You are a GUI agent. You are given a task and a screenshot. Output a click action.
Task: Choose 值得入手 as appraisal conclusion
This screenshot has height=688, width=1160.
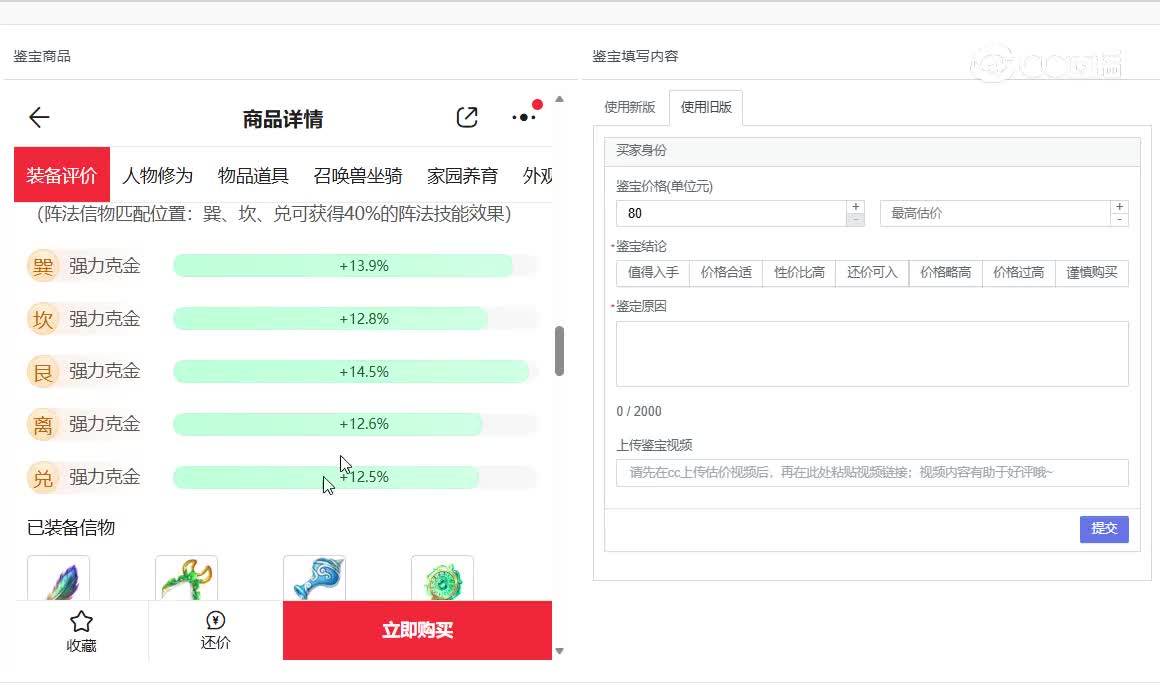(653, 273)
